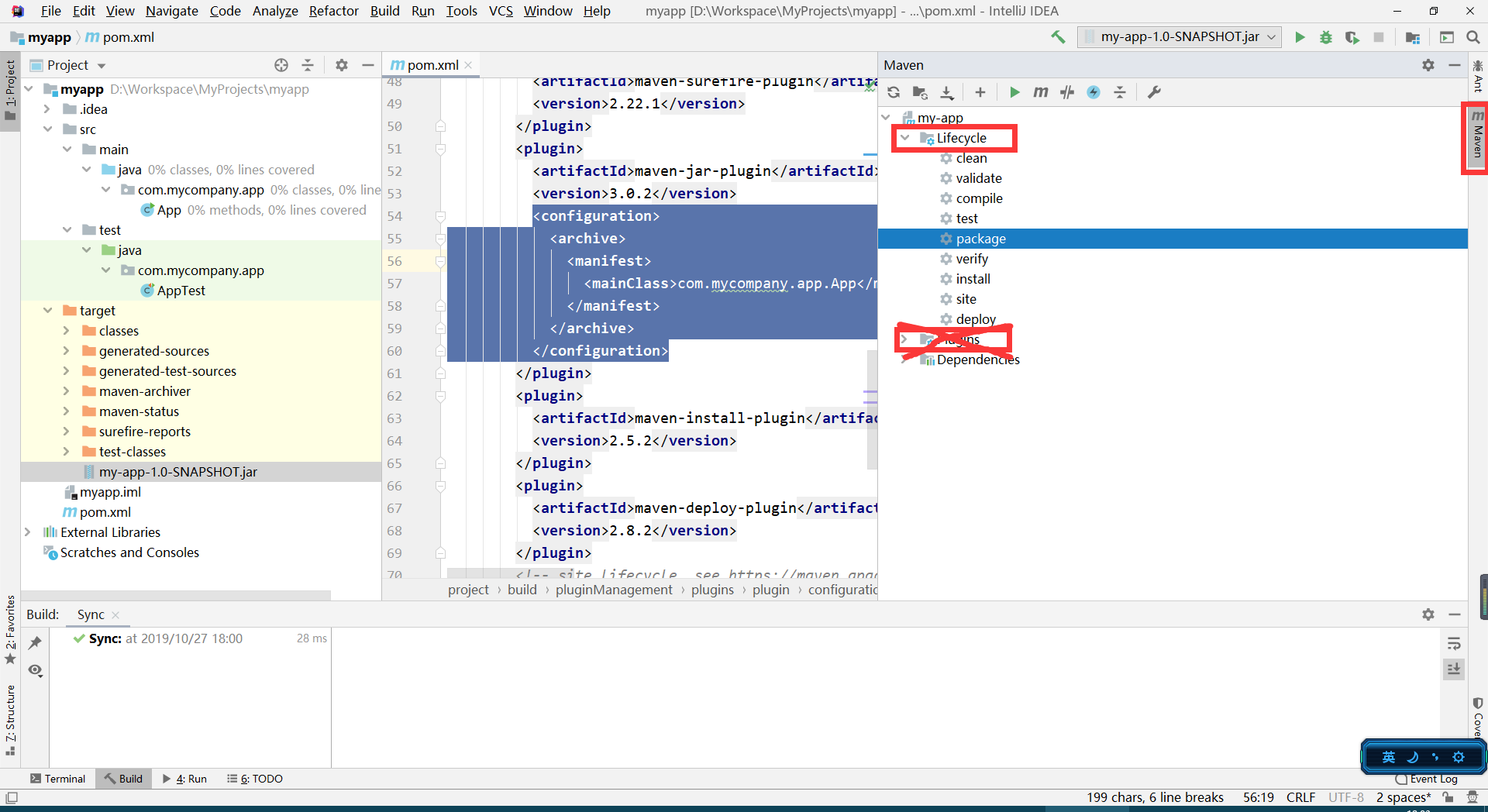Open Maven panel gear options
1488x812 pixels.
pos(1428,65)
